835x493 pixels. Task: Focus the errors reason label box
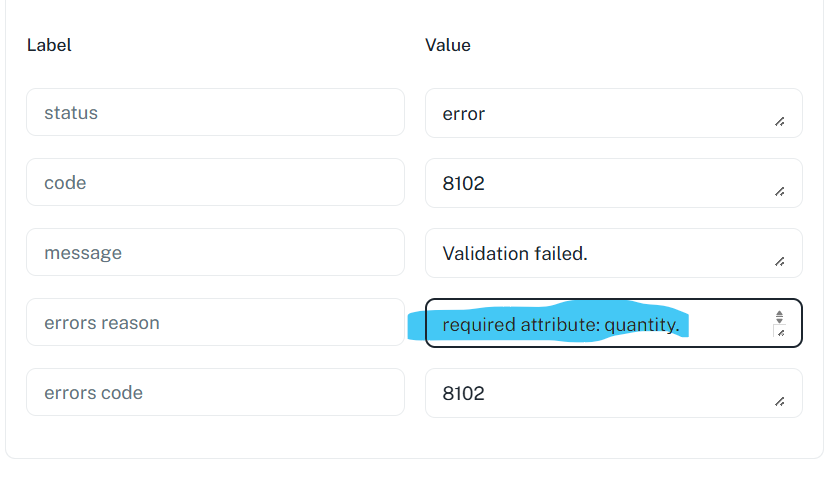click(x=215, y=322)
